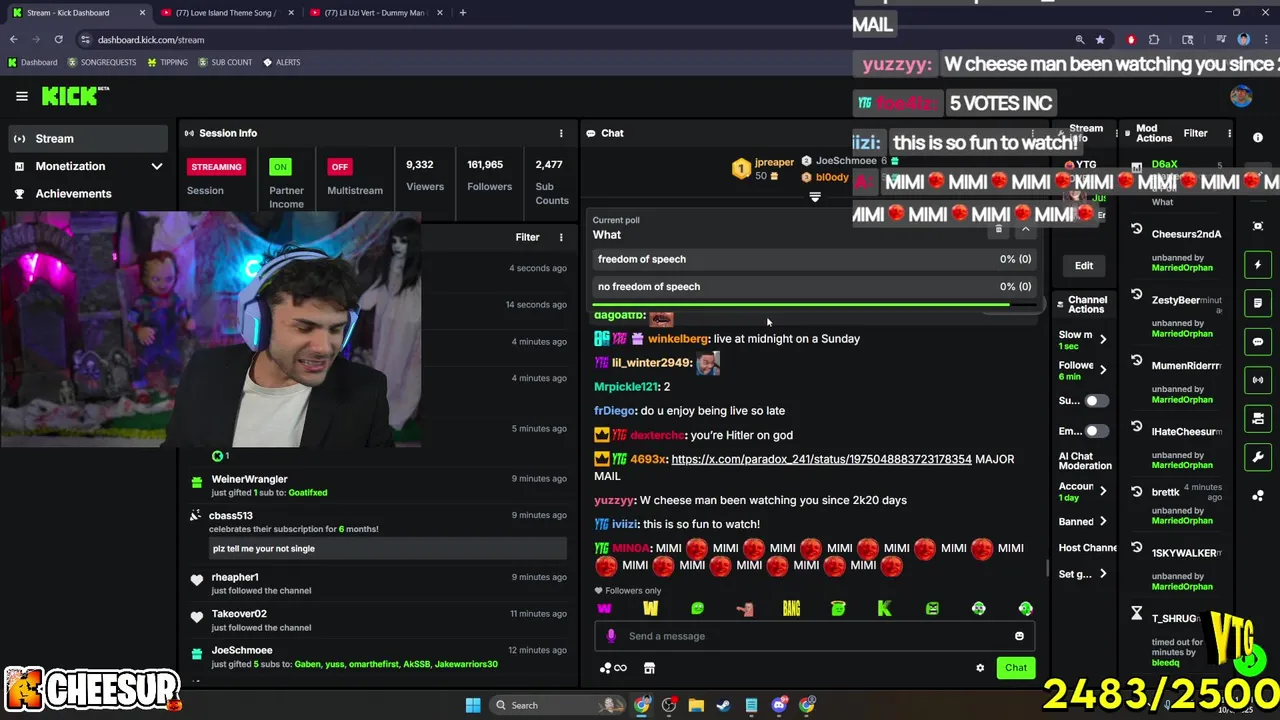The image size is (1280, 720).
Task: Insert the yellow W emote
Action: 651,608
